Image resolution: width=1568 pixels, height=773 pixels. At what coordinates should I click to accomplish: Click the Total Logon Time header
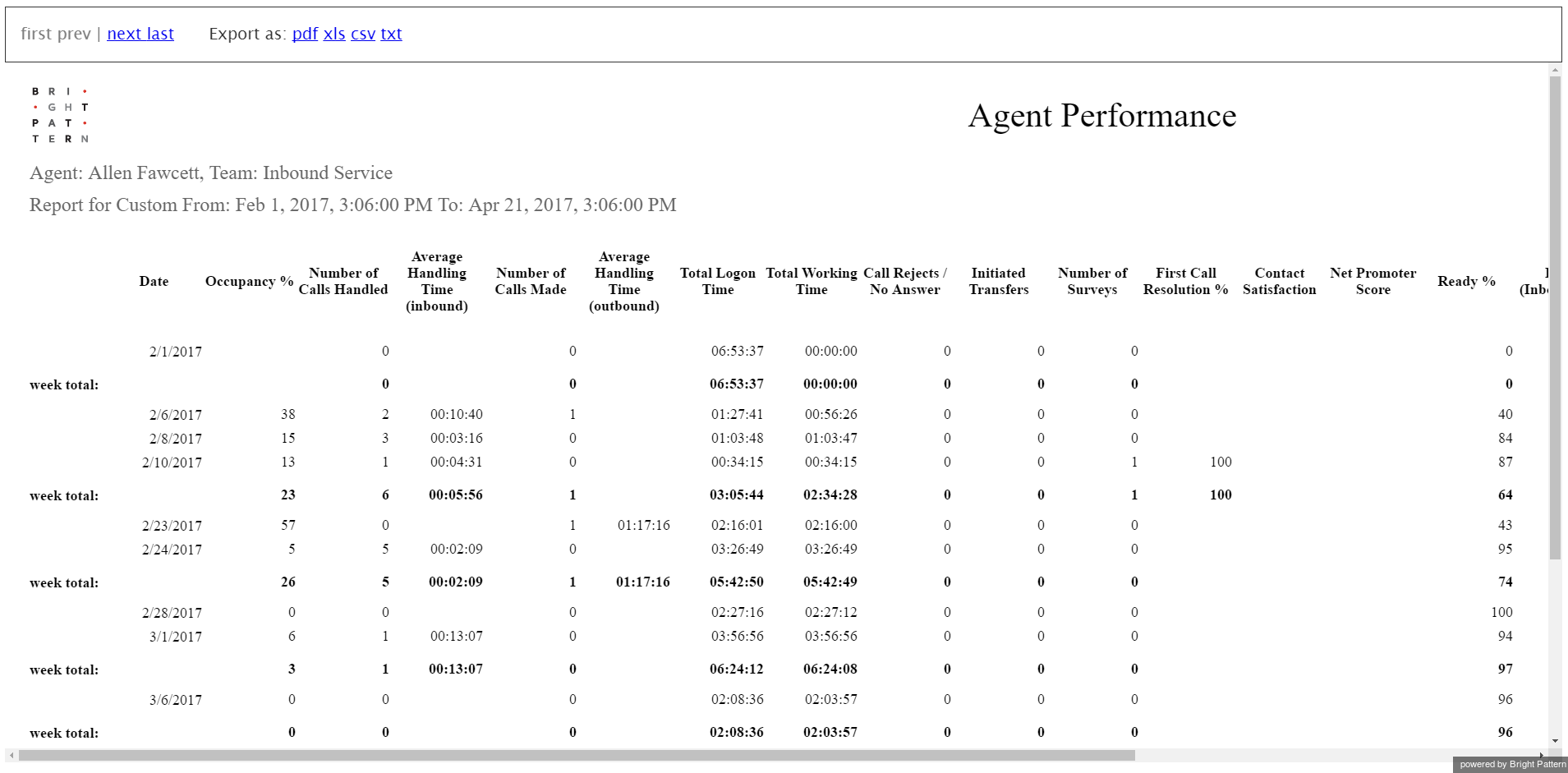(x=718, y=281)
